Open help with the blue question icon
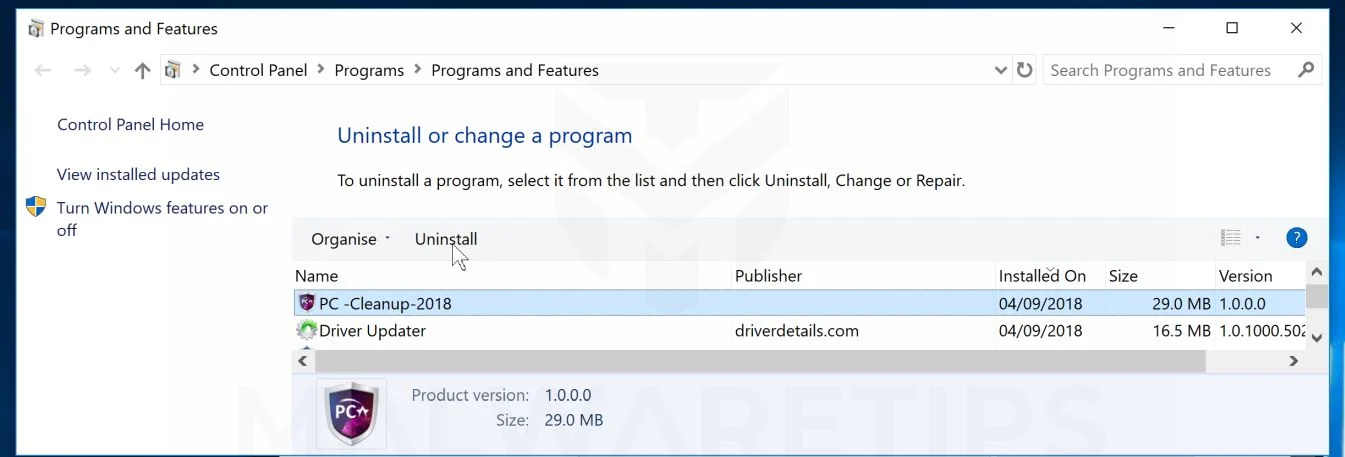This screenshot has width=1345, height=457. tap(1297, 238)
